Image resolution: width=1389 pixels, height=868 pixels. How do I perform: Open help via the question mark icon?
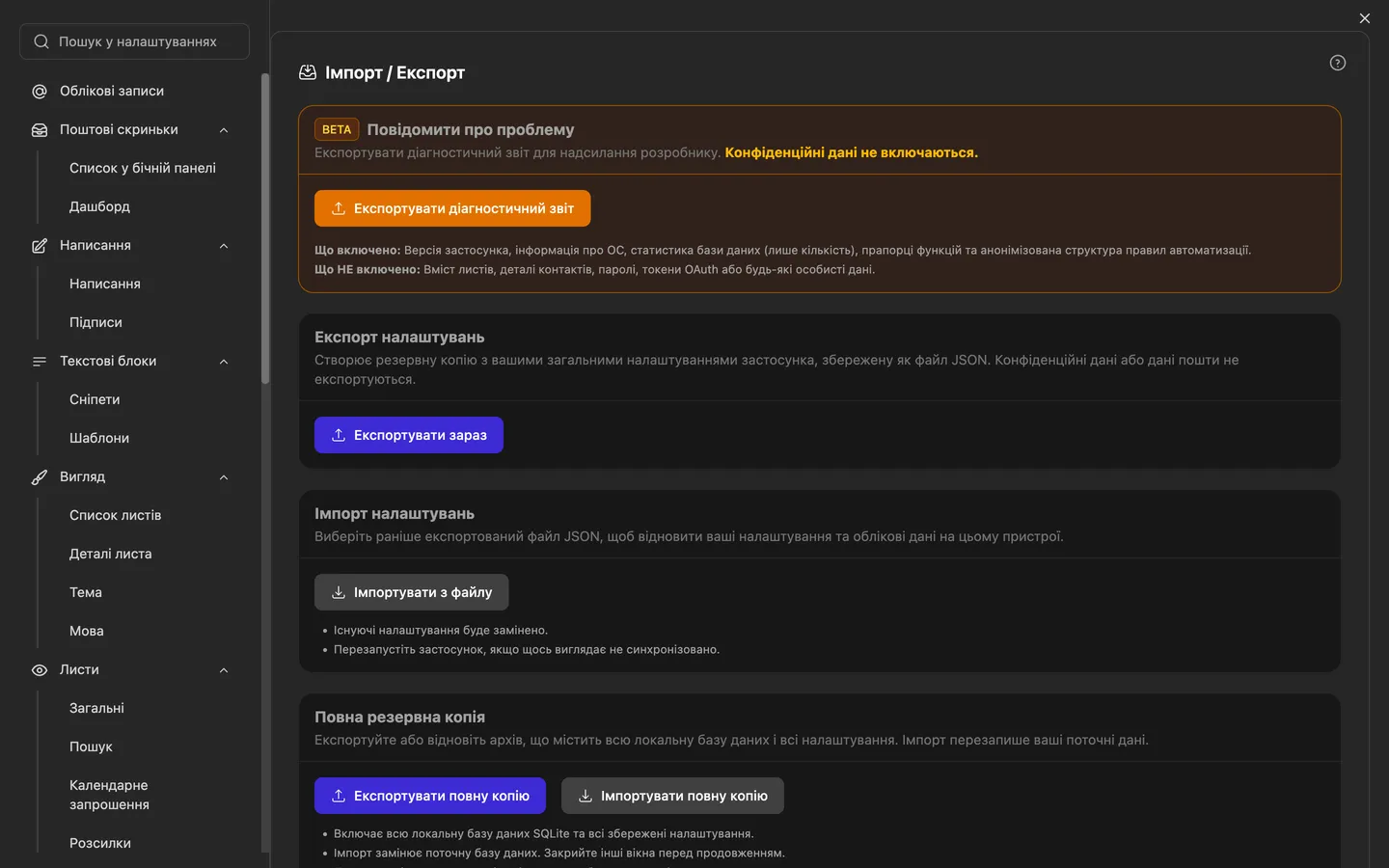[1337, 63]
